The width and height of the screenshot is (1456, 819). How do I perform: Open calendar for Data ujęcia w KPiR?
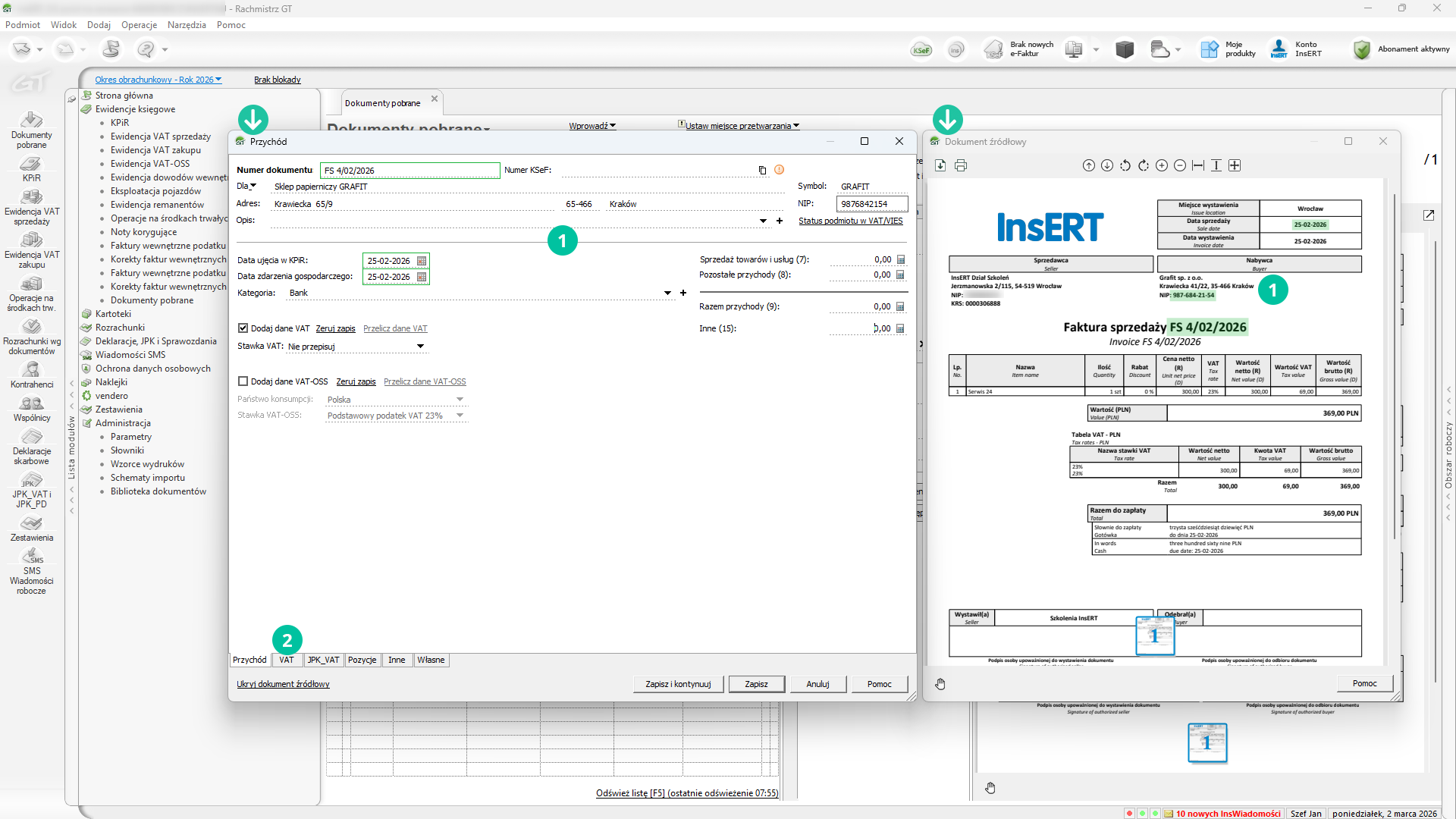(x=422, y=261)
